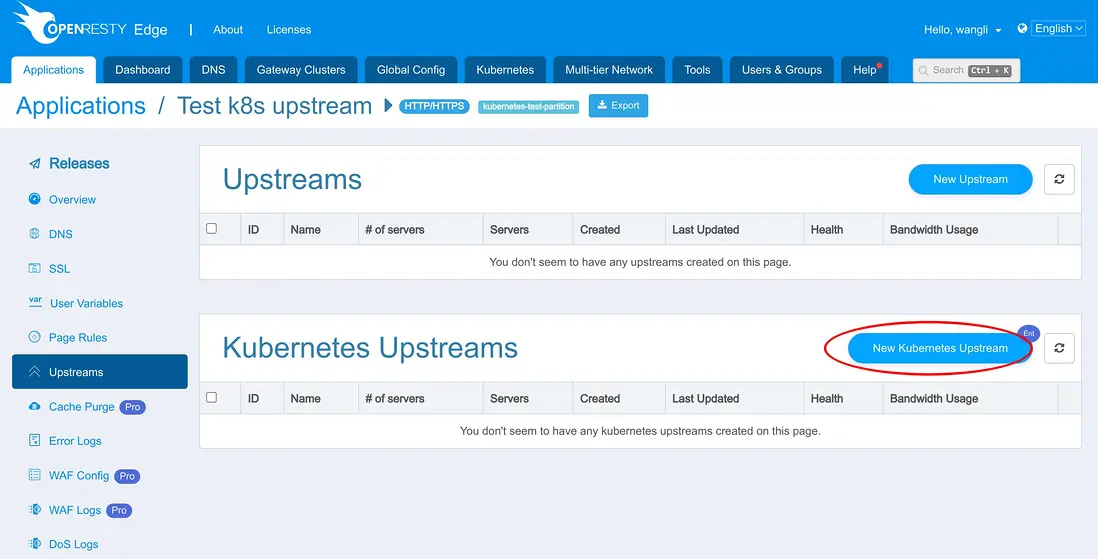Click the DNS cube icon in sidebar
The width and height of the screenshot is (1098, 559).
point(34,234)
